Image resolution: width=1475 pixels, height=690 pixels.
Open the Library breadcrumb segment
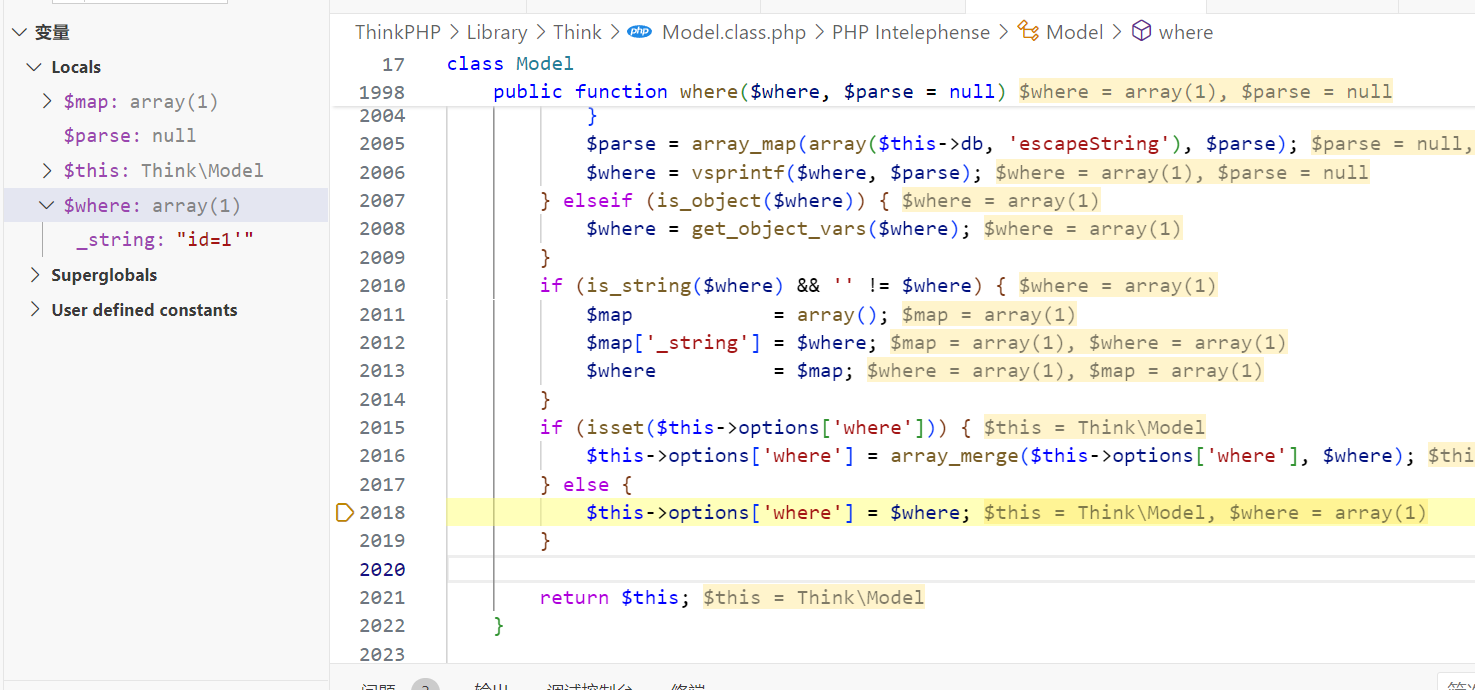[496, 32]
